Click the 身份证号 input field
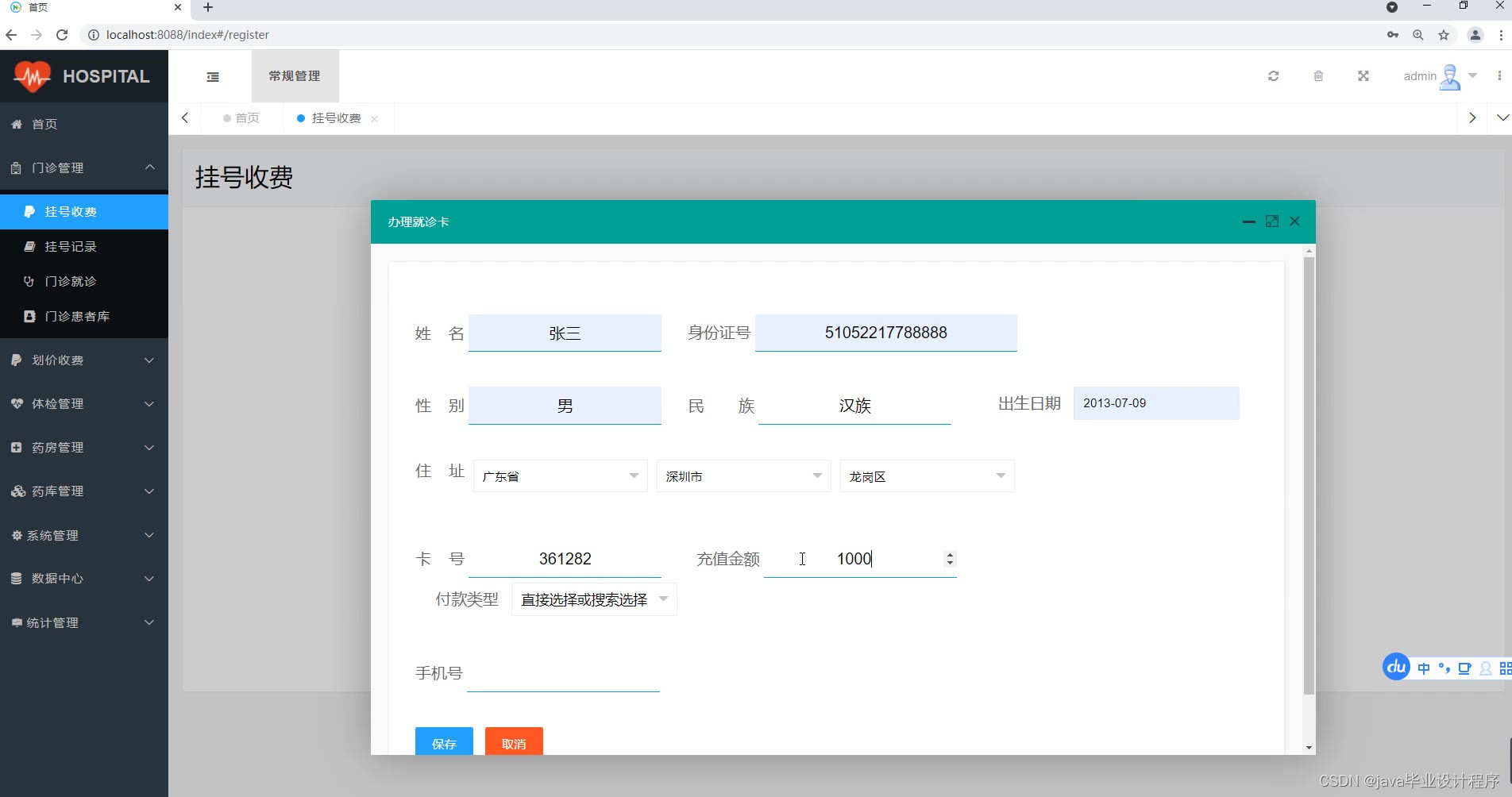 (886, 333)
